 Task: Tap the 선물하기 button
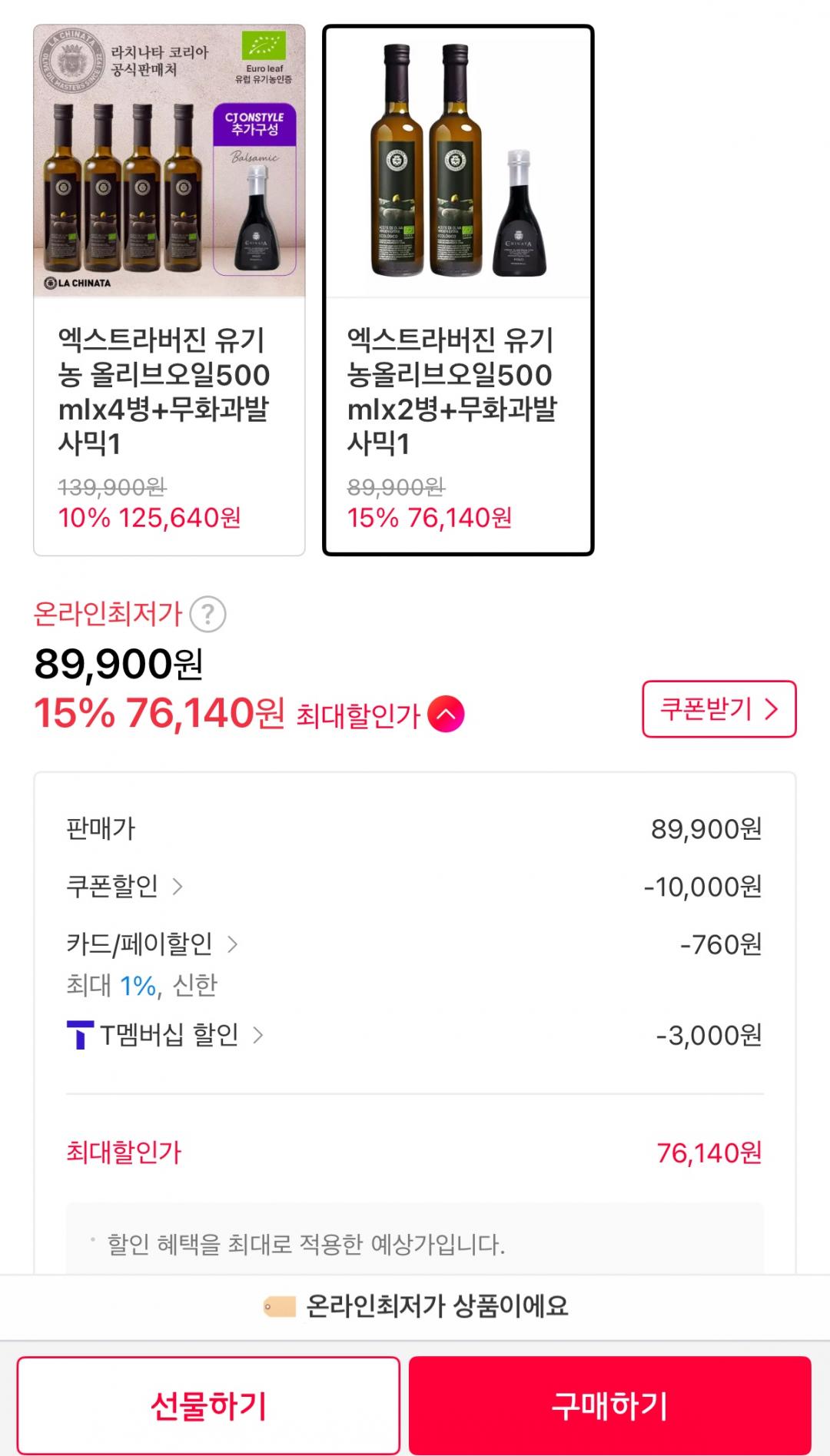coord(208,1405)
